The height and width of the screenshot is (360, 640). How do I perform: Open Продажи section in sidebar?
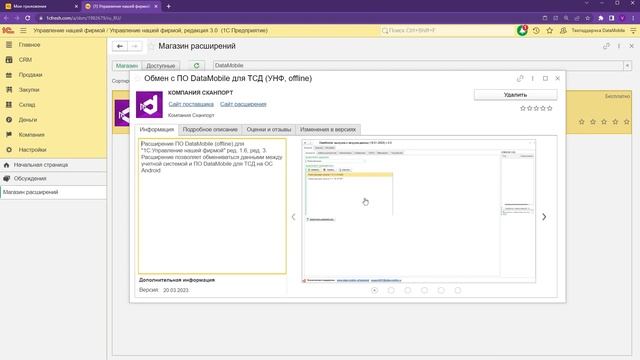click(53, 75)
